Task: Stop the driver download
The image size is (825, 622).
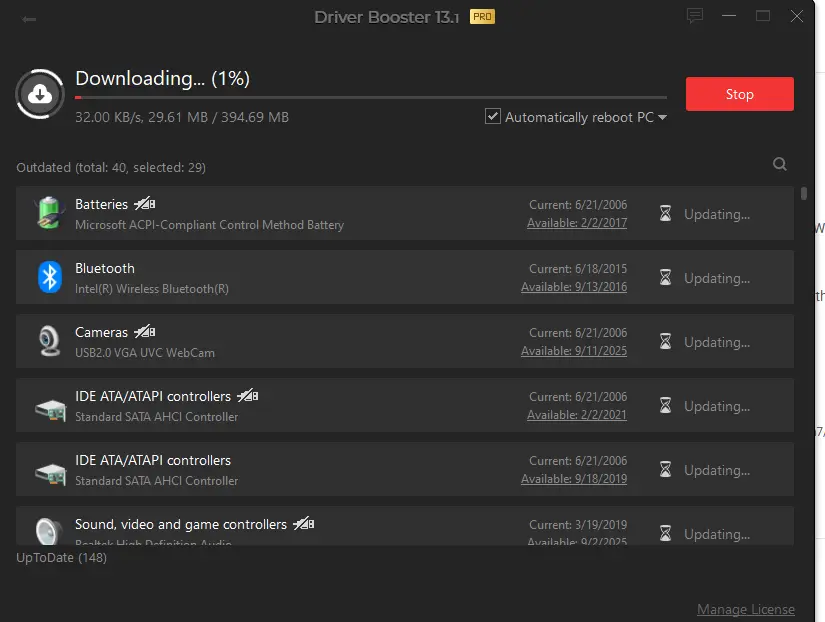Action: click(x=739, y=94)
